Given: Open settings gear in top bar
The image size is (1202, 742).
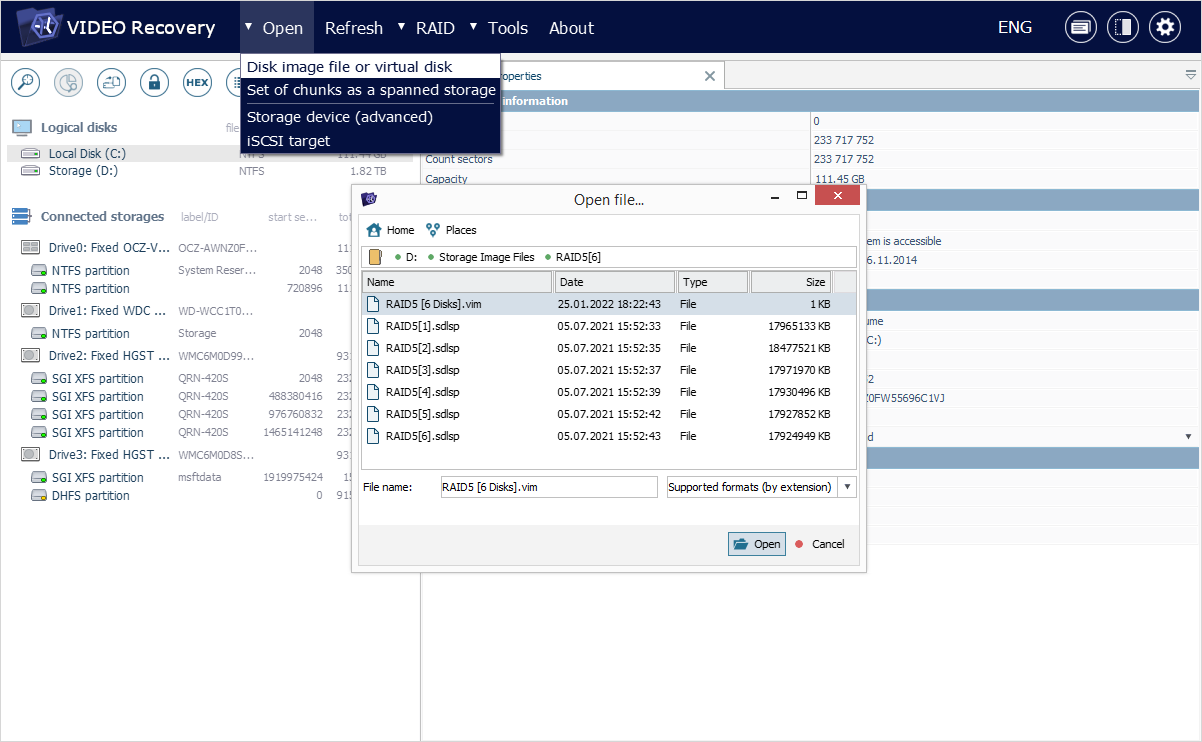Looking at the screenshot, I should pyautogui.click(x=1164, y=27).
